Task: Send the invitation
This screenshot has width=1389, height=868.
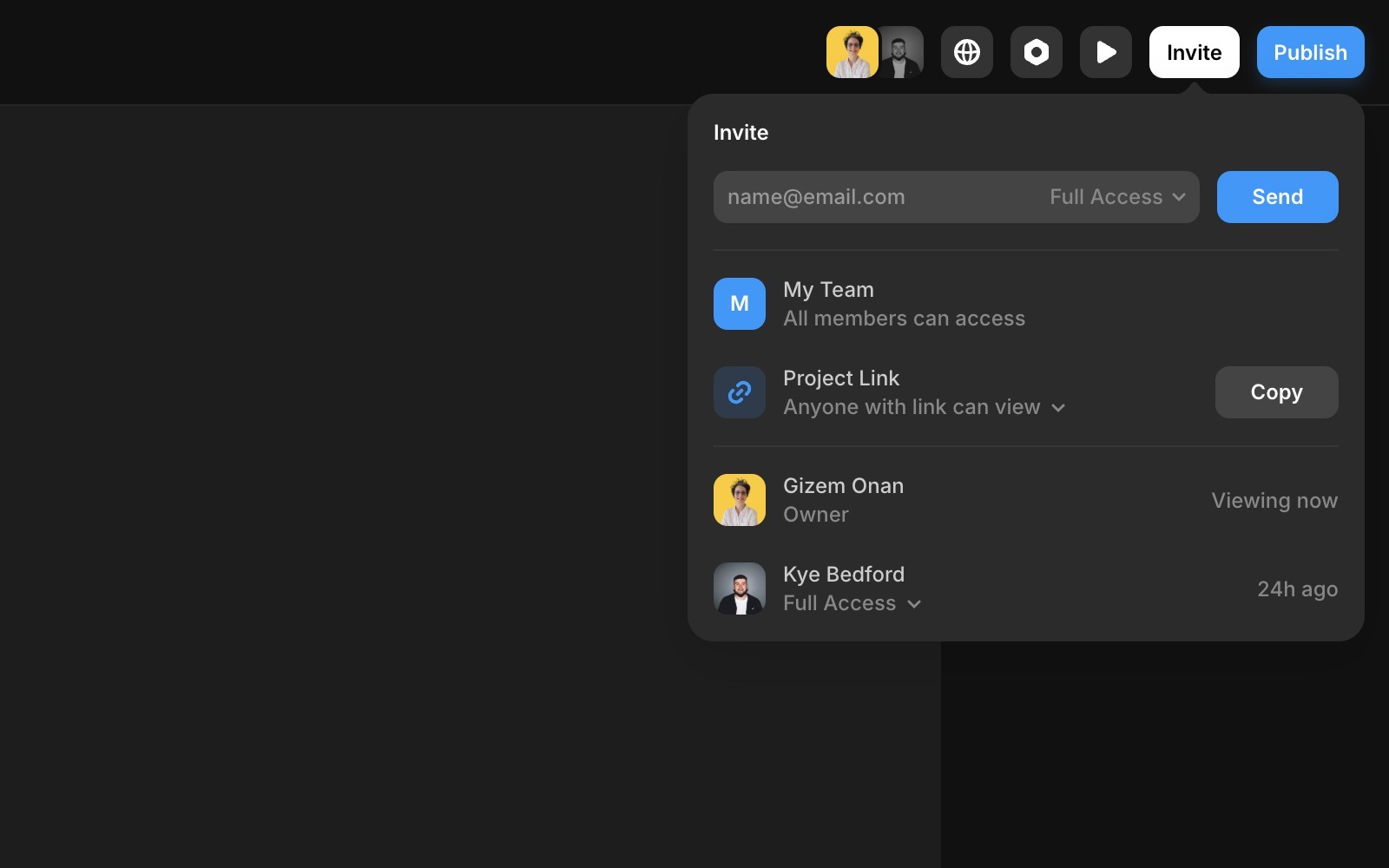Action: coord(1278,197)
